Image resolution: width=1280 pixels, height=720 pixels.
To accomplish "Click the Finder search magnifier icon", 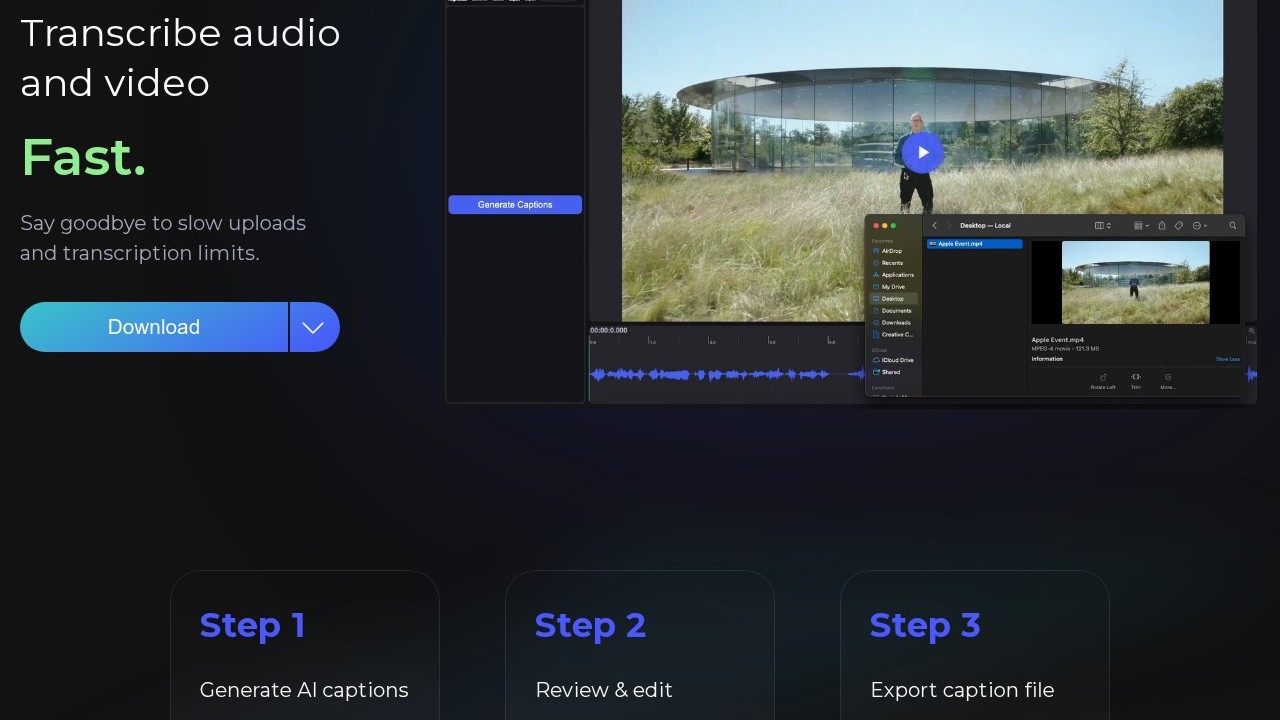I will coord(1233,226).
